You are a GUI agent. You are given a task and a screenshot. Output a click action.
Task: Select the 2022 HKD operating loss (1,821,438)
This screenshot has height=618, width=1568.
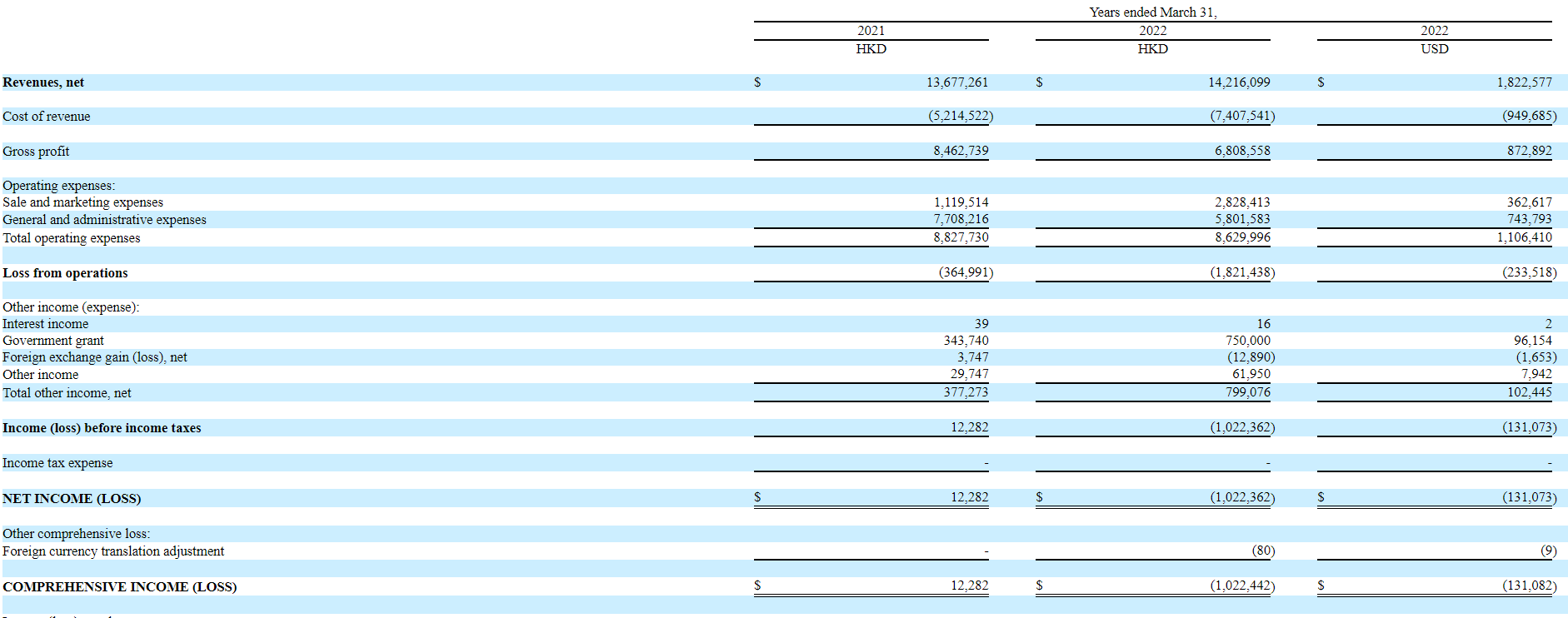pos(1242,272)
